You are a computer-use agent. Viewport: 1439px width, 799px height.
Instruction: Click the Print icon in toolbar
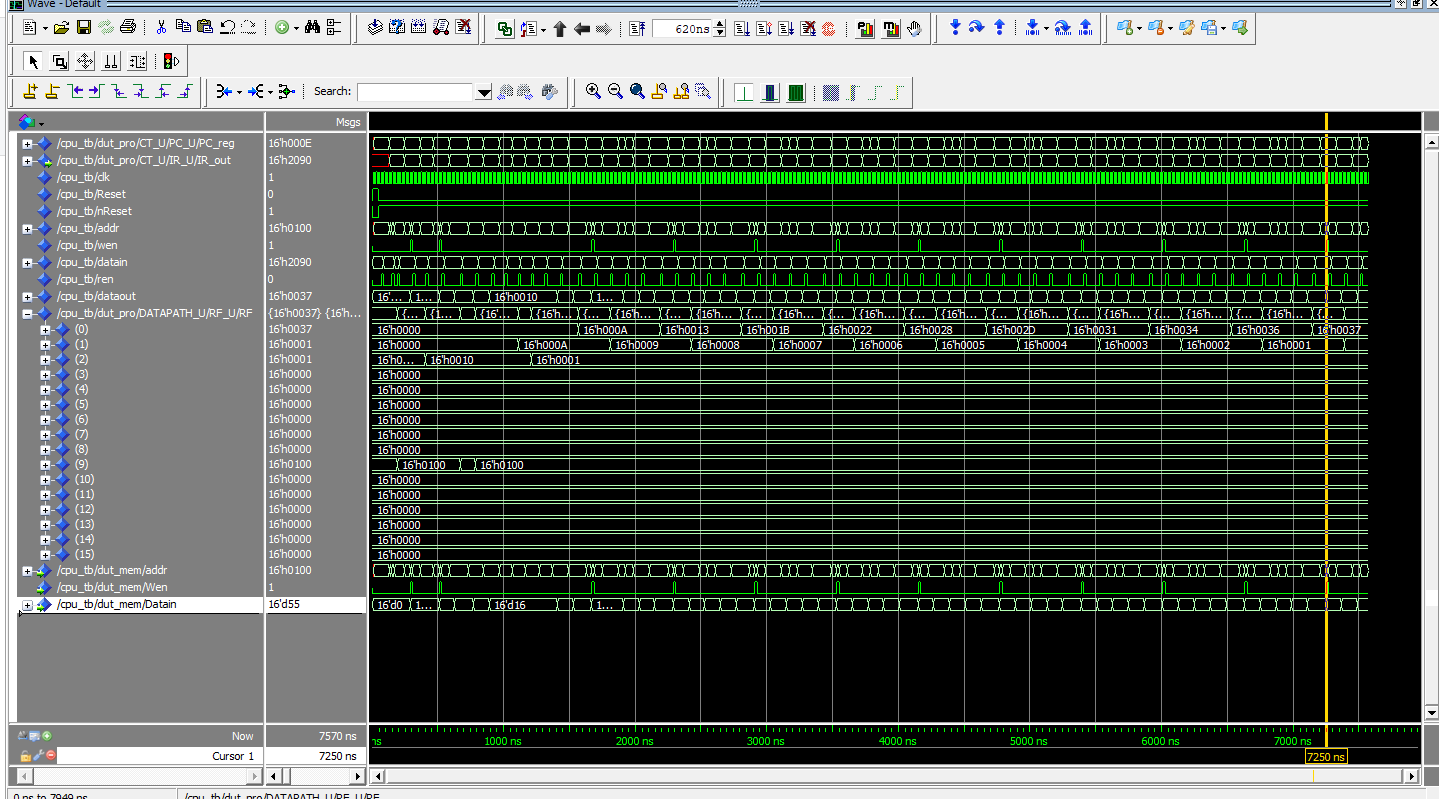tap(128, 28)
